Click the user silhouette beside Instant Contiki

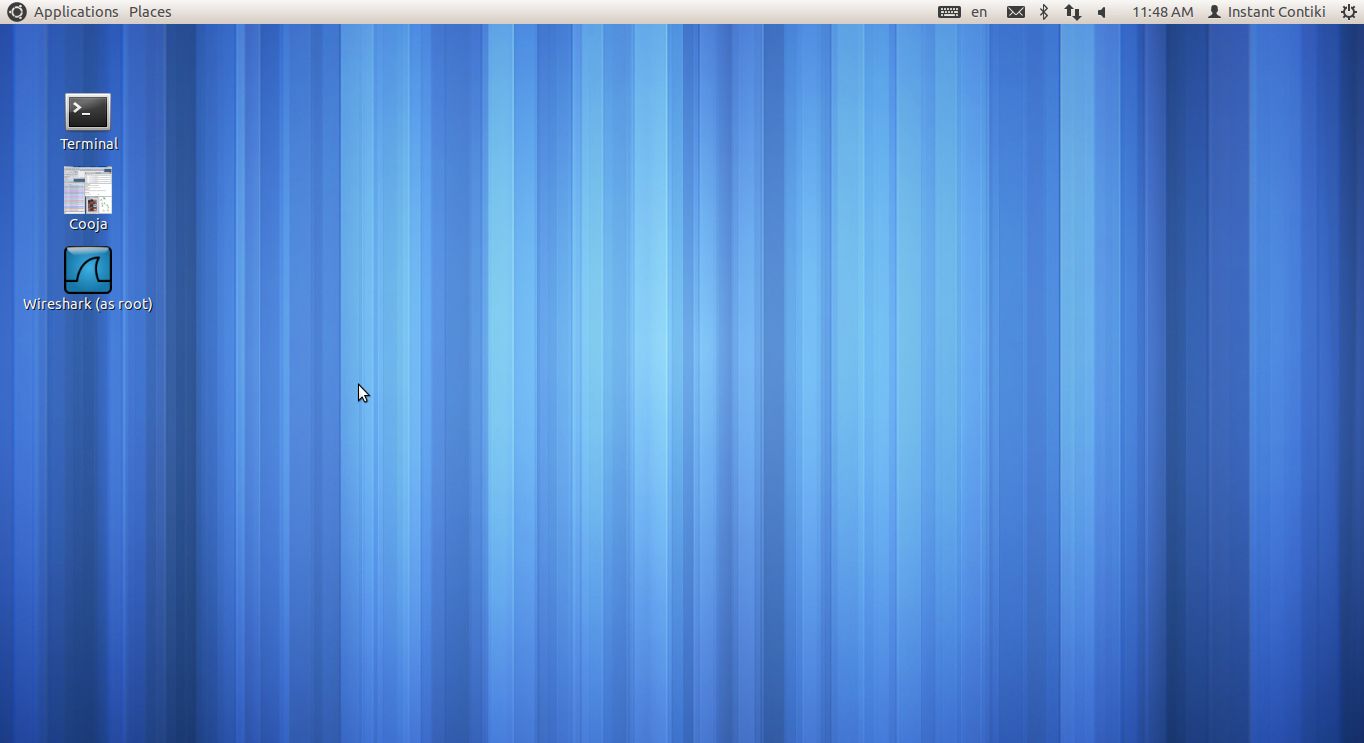pyautogui.click(x=1214, y=12)
